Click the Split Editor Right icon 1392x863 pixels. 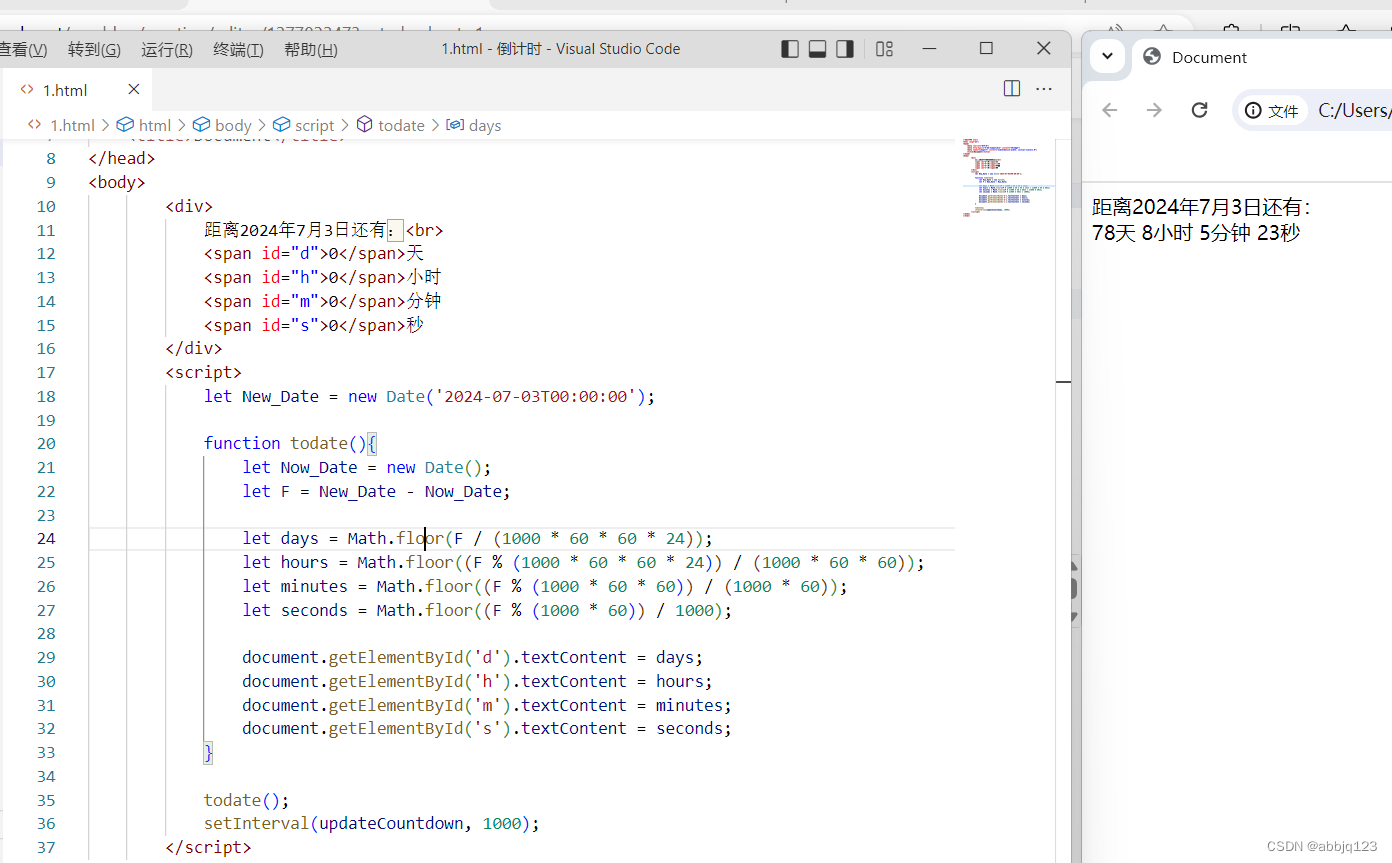point(1012,89)
